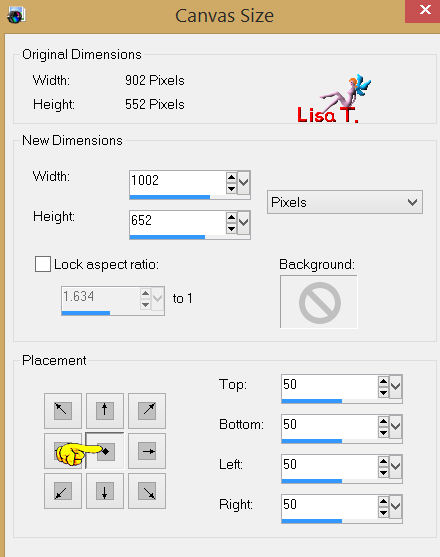Select the right-middle placement arrow
Viewport: 440px width, 557px height.
(x=147, y=451)
